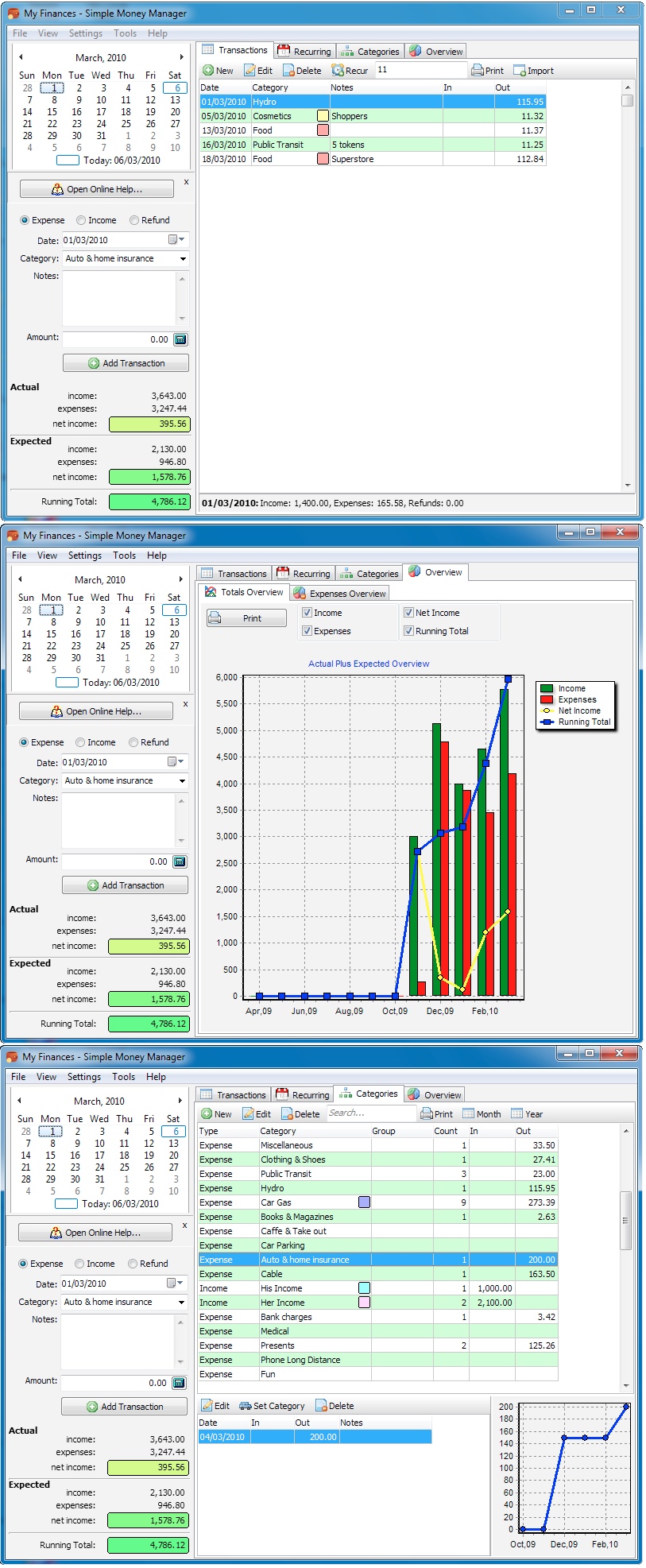Open Date picker dropdown in Categories window

pyautogui.click(x=175, y=1283)
